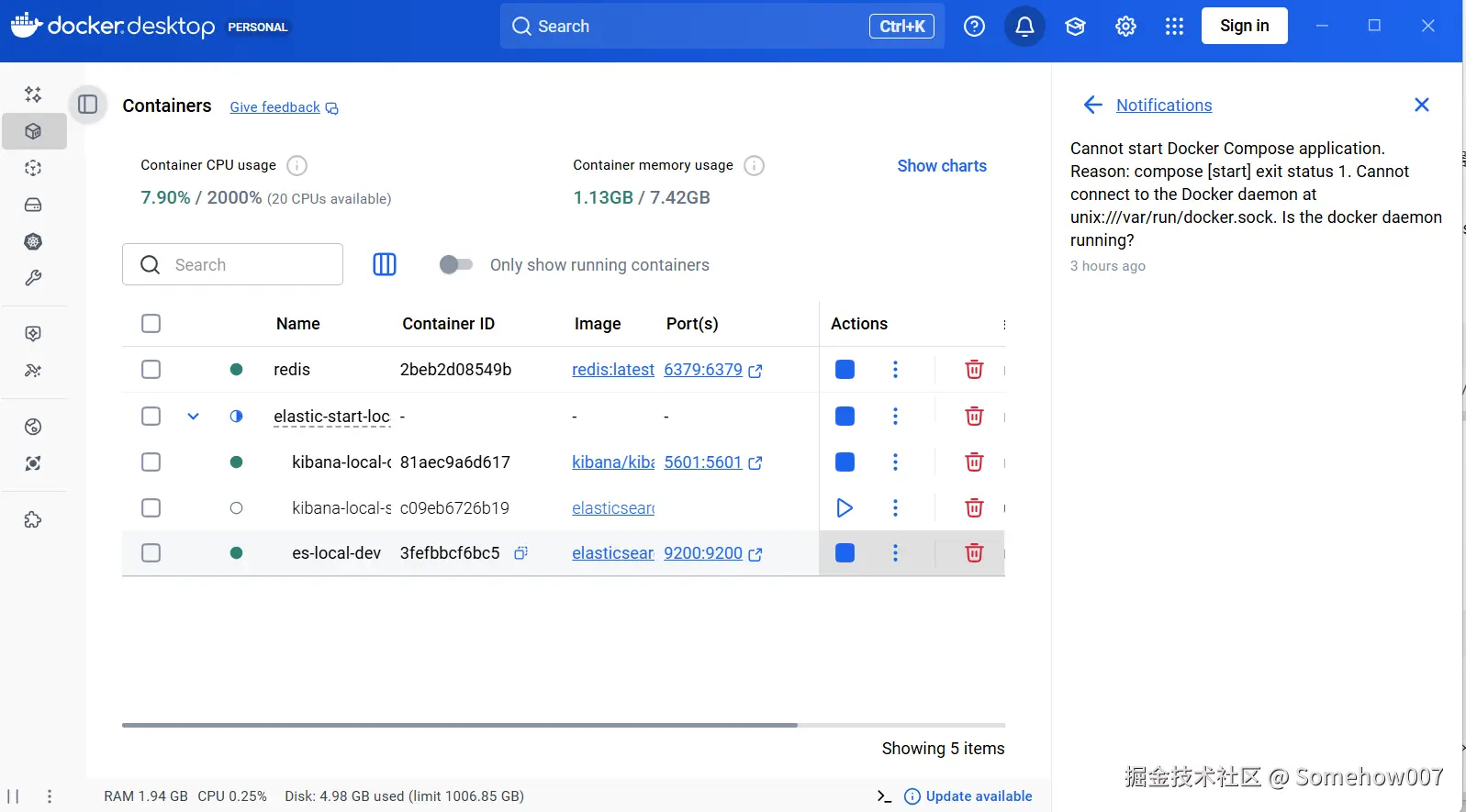
Task: Copy the es-local-dev container ID
Action: (520, 552)
